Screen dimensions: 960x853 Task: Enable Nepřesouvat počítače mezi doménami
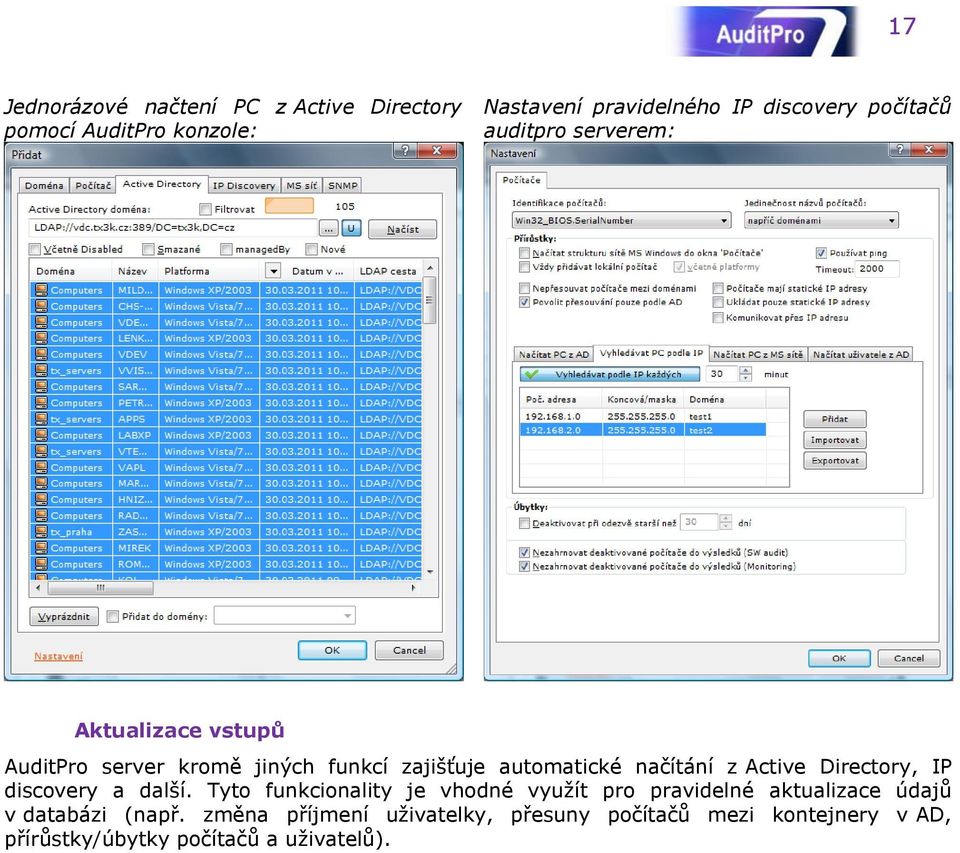point(524,288)
